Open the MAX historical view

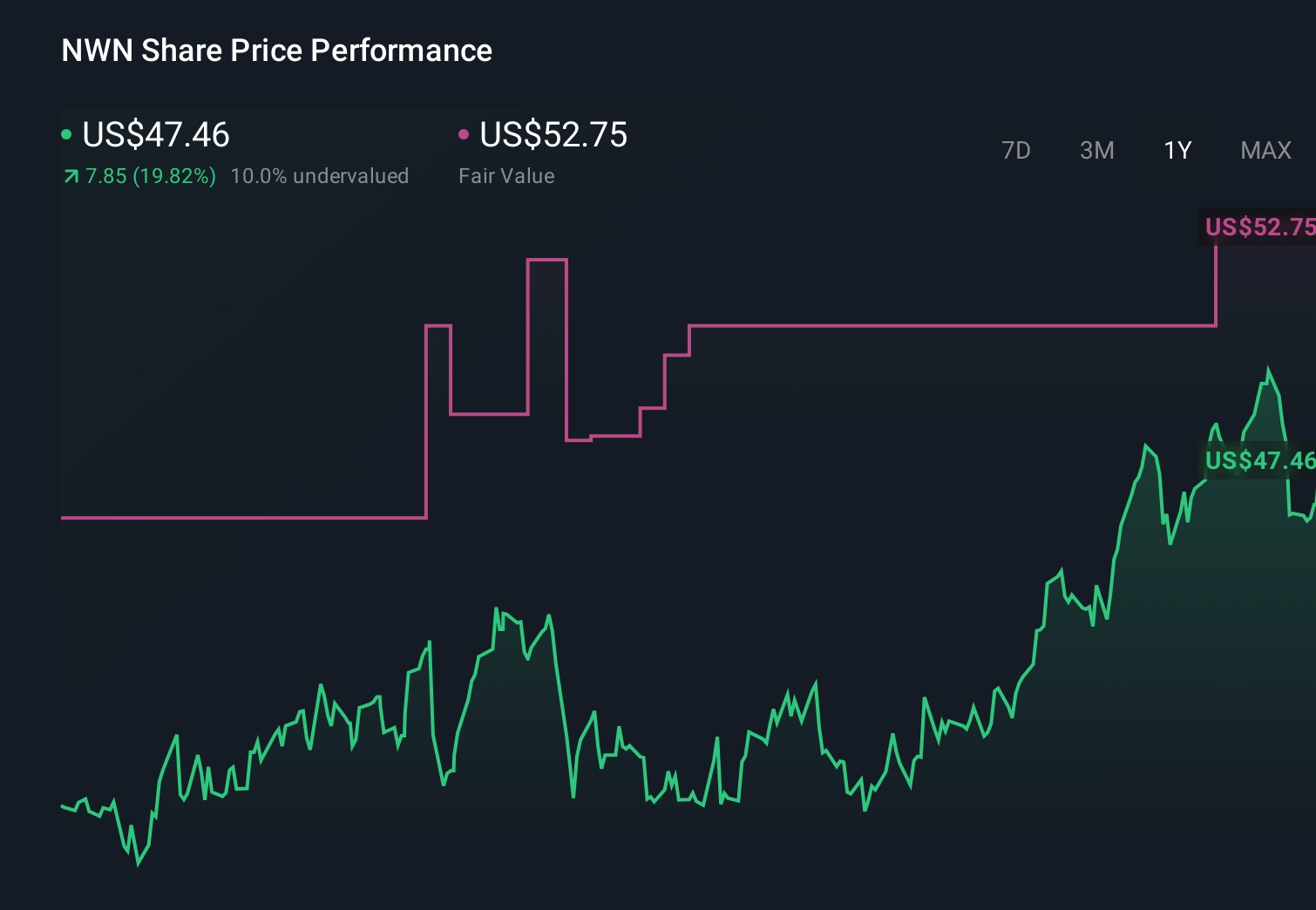pyautogui.click(x=1265, y=150)
